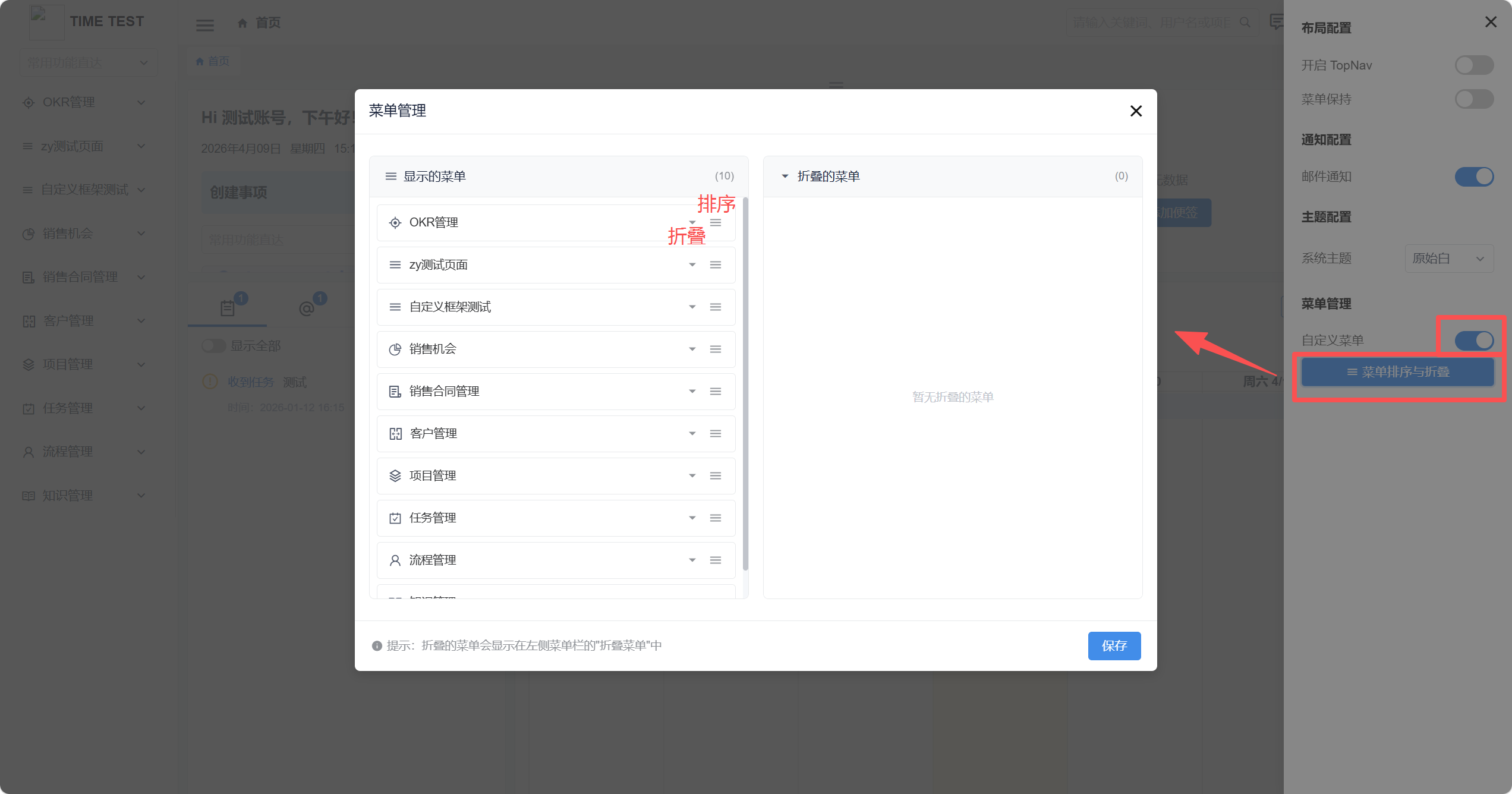Fold 任务管理 using its dropdown arrow
The image size is (1512, 794).
[x=692, y=518]
